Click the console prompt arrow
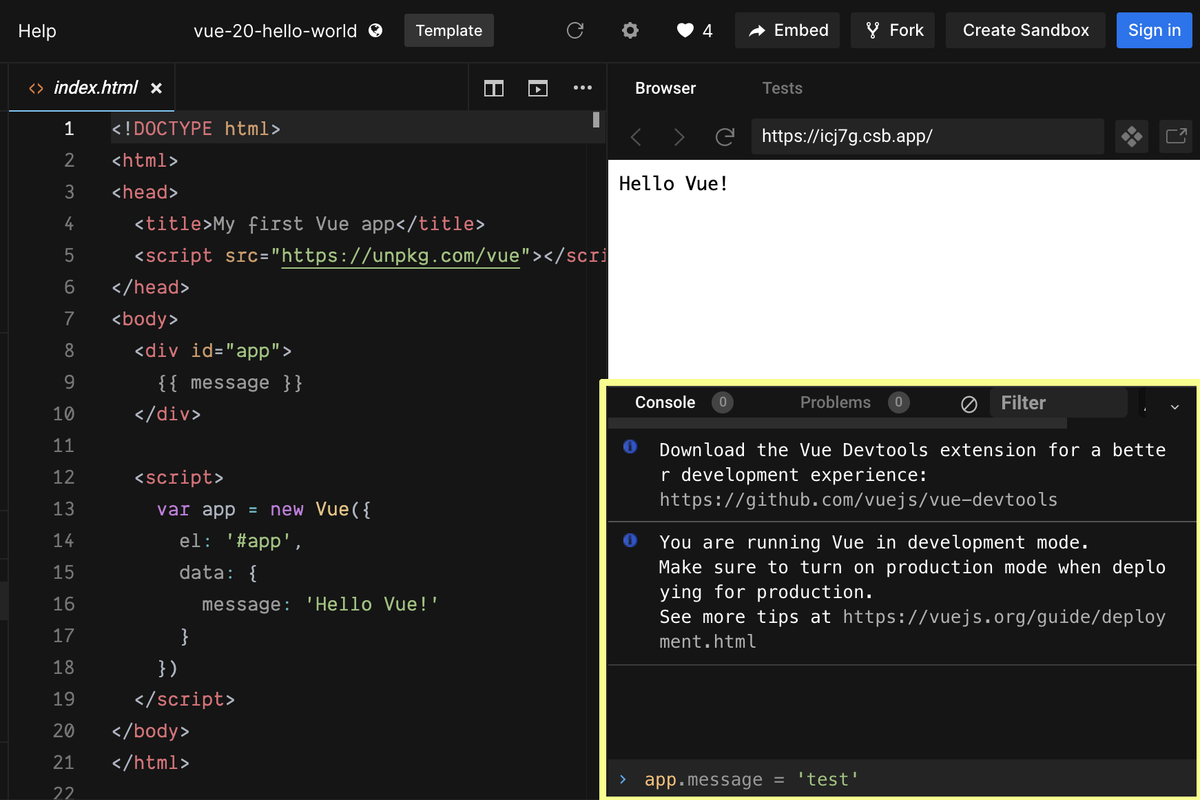1200x800 pixels. click(622, 779)
